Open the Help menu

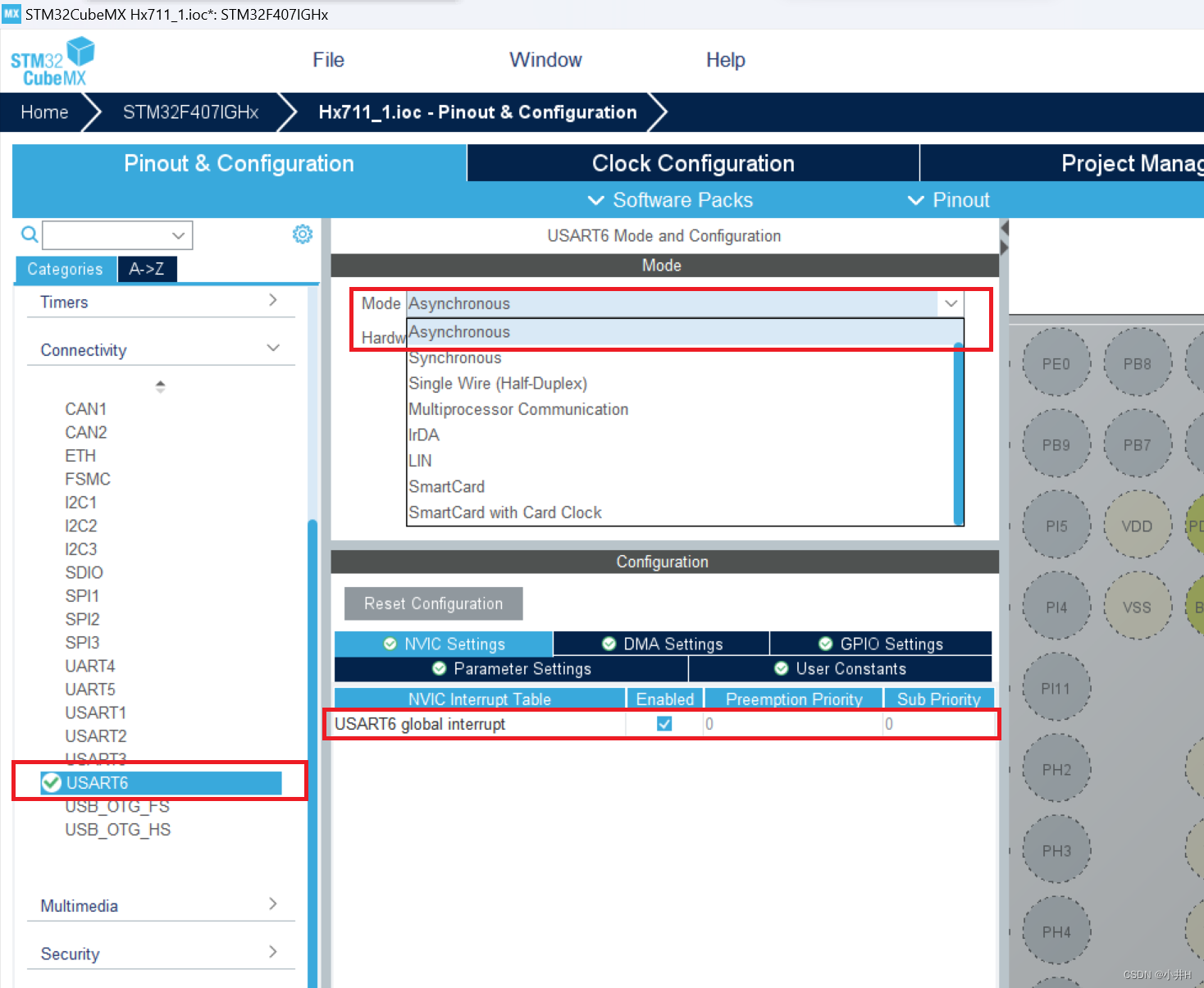click(x=726, y=60)
